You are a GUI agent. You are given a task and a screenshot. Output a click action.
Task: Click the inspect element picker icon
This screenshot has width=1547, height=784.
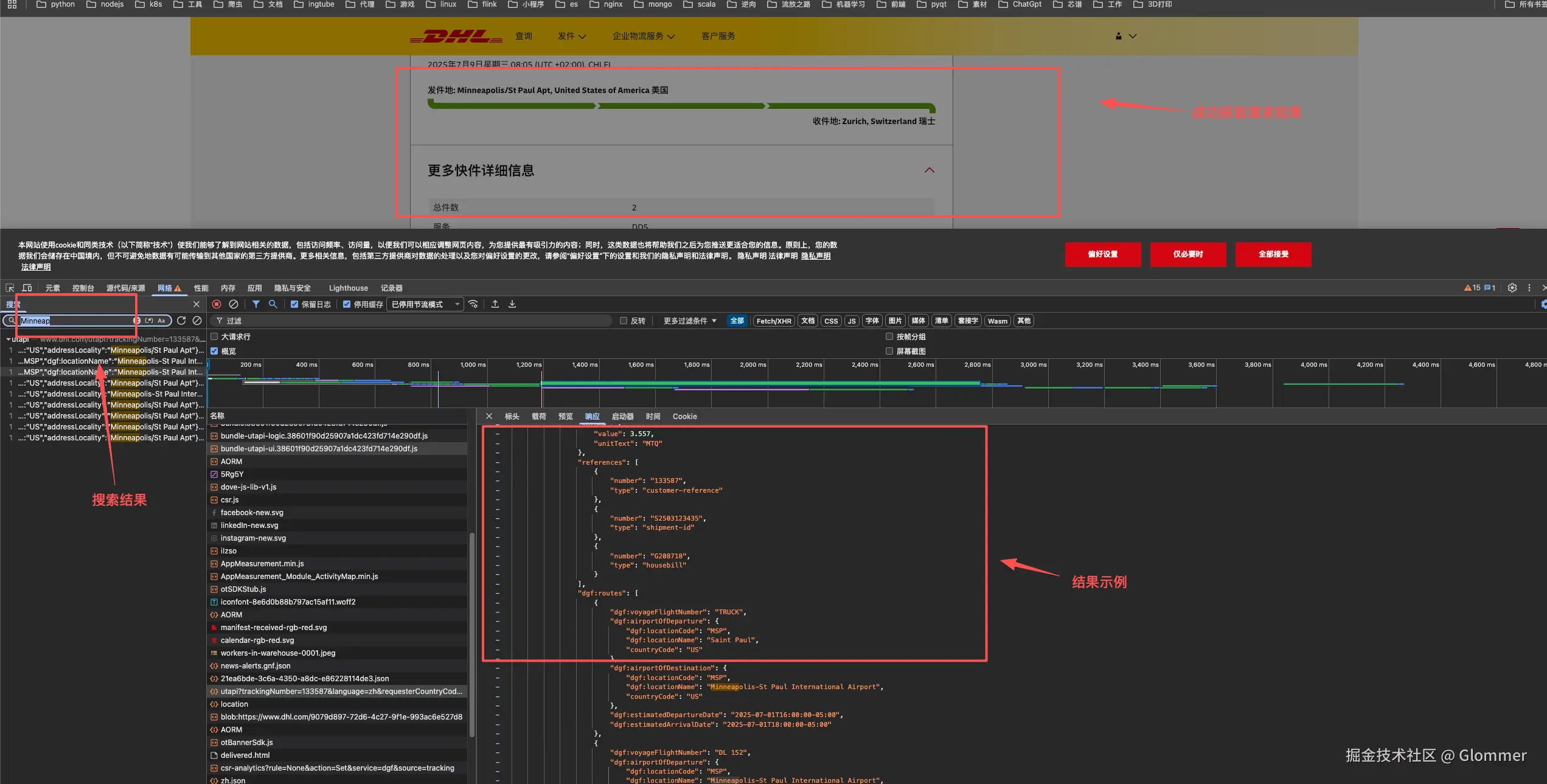pos(10,288)
